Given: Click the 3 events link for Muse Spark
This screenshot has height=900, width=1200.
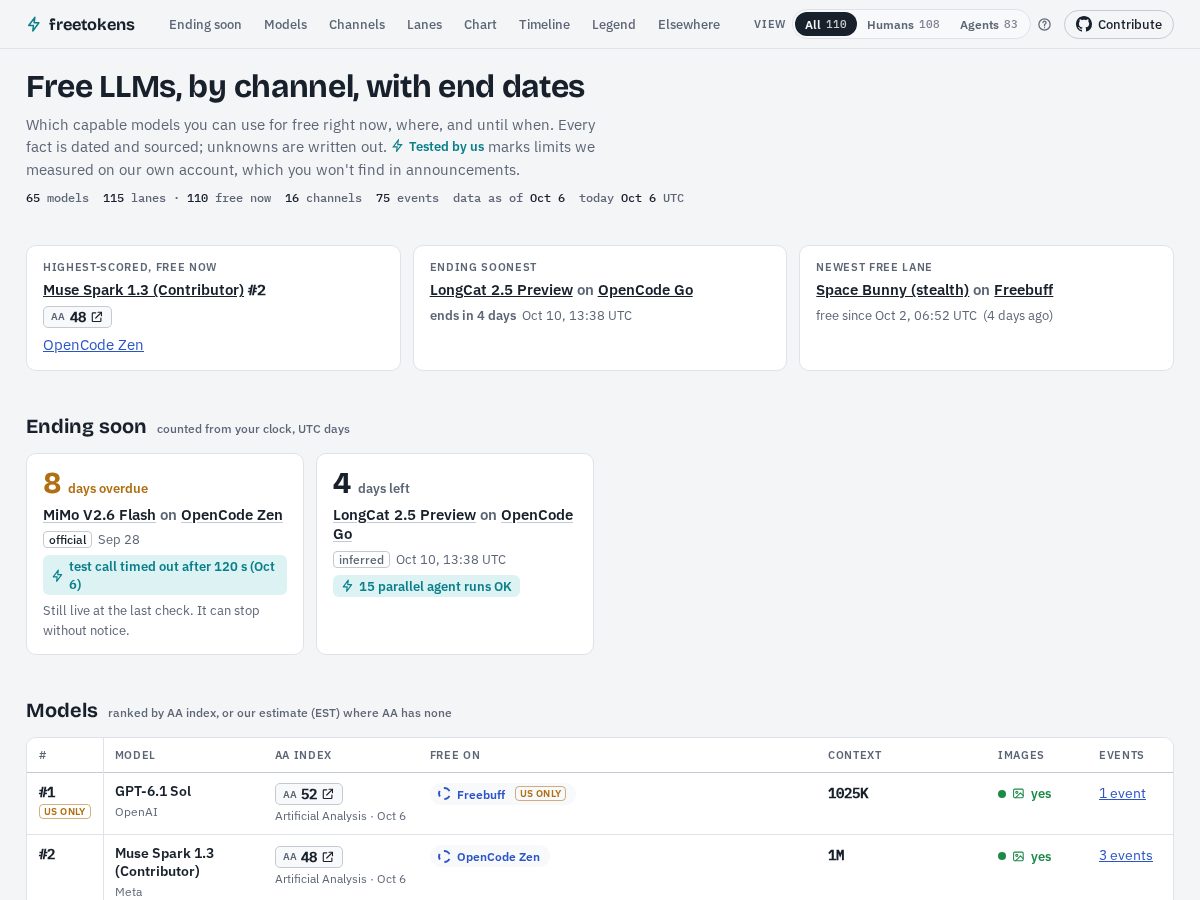Looking at the screenshot, I should (x=1126, y=855).
